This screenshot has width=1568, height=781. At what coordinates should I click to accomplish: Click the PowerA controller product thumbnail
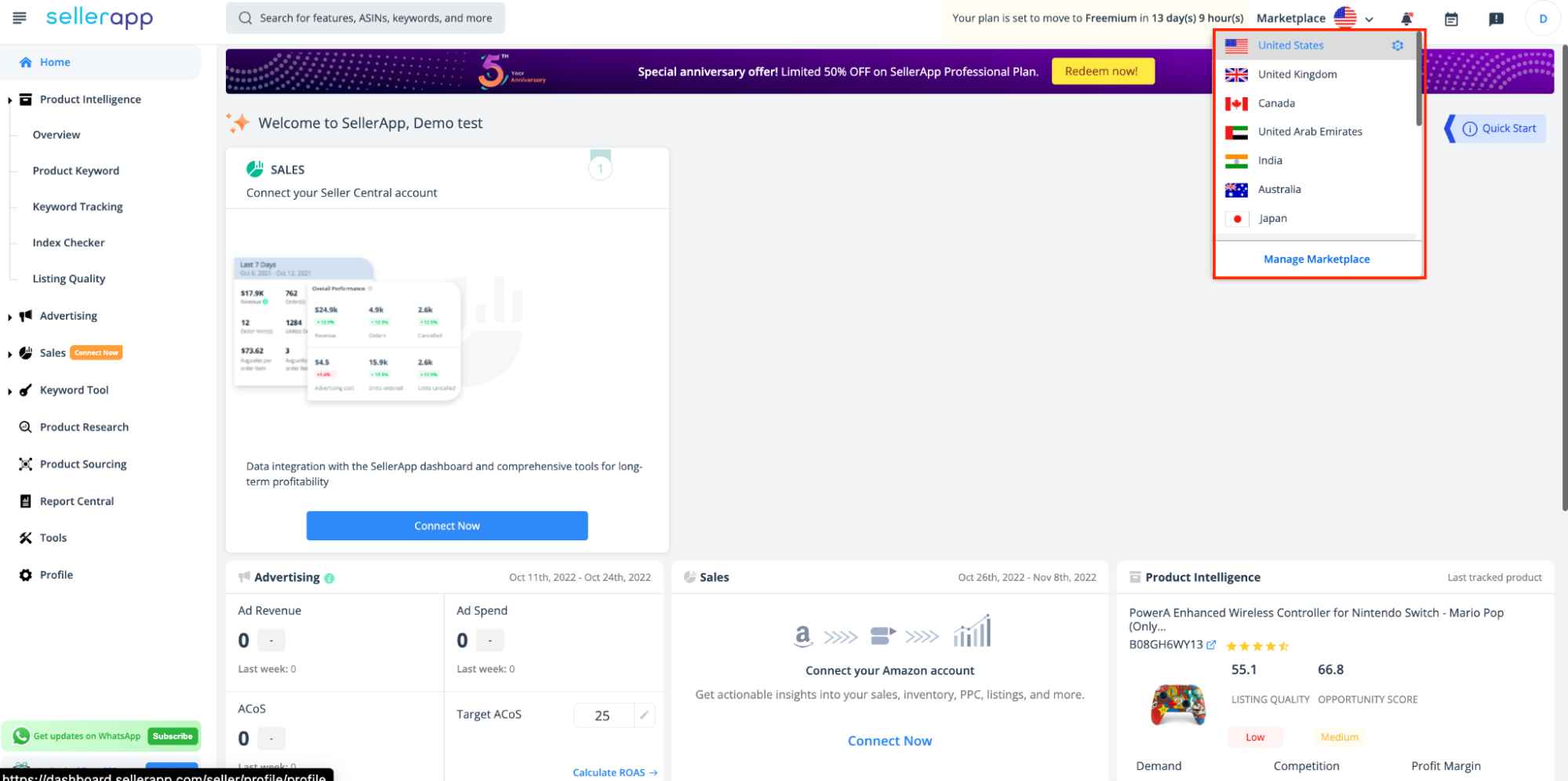(1178, 704)
